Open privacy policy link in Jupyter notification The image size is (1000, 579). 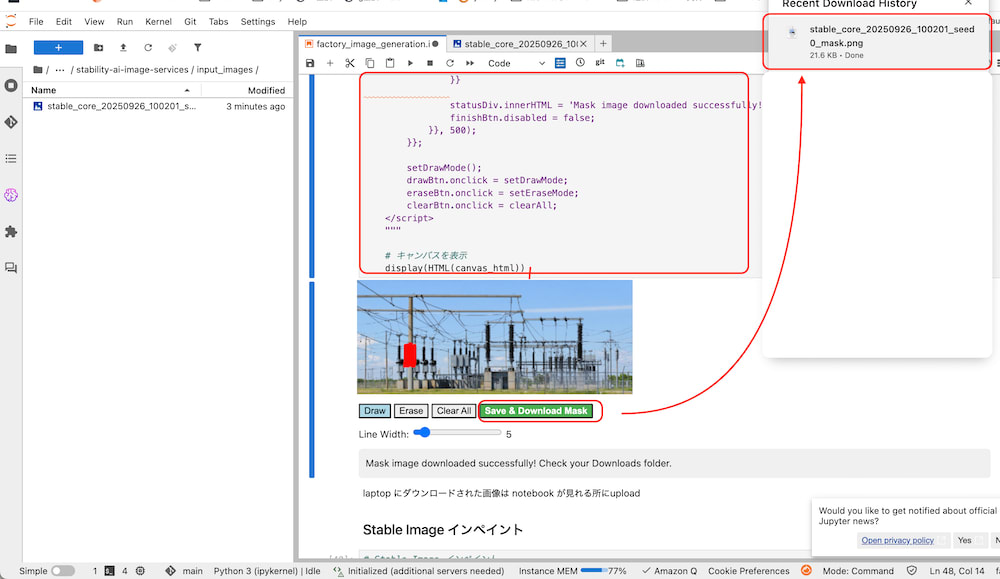pyautogui.click(x=897, y=540)
